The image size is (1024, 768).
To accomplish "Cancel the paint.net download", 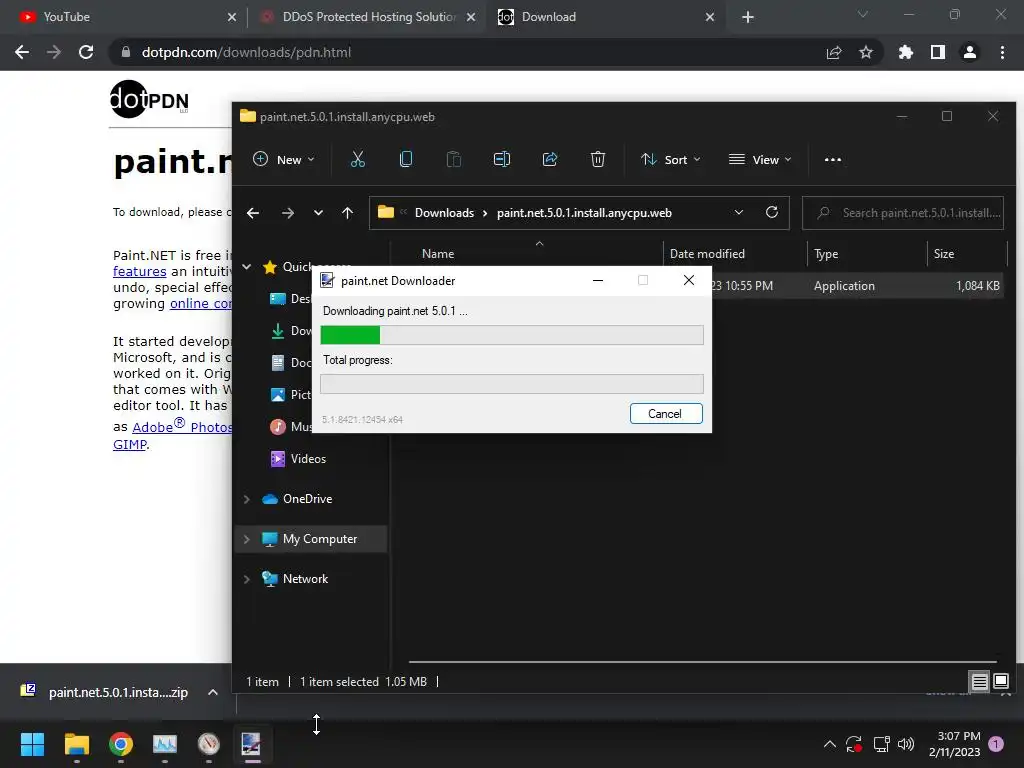I will [x=665, y=413].
